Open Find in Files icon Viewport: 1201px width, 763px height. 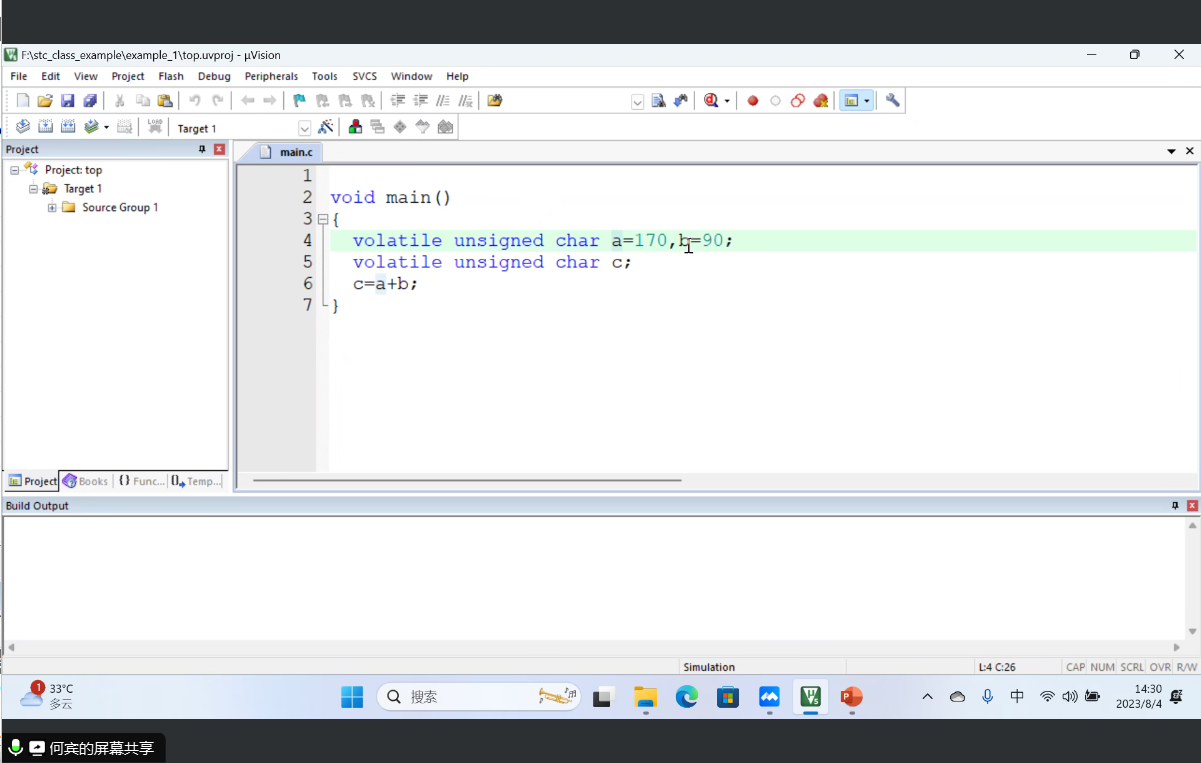pos(494,100)
